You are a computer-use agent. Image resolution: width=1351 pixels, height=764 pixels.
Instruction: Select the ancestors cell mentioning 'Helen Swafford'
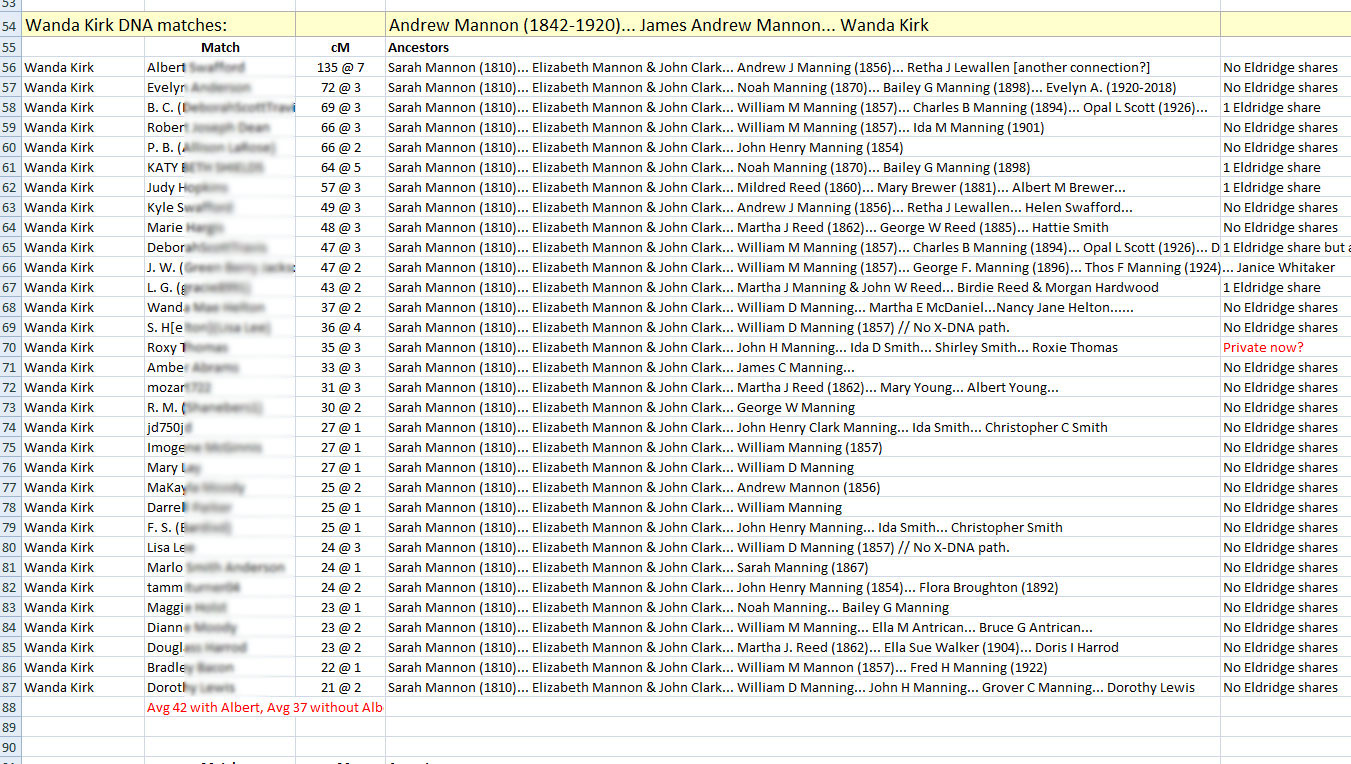tap(803, 207)
